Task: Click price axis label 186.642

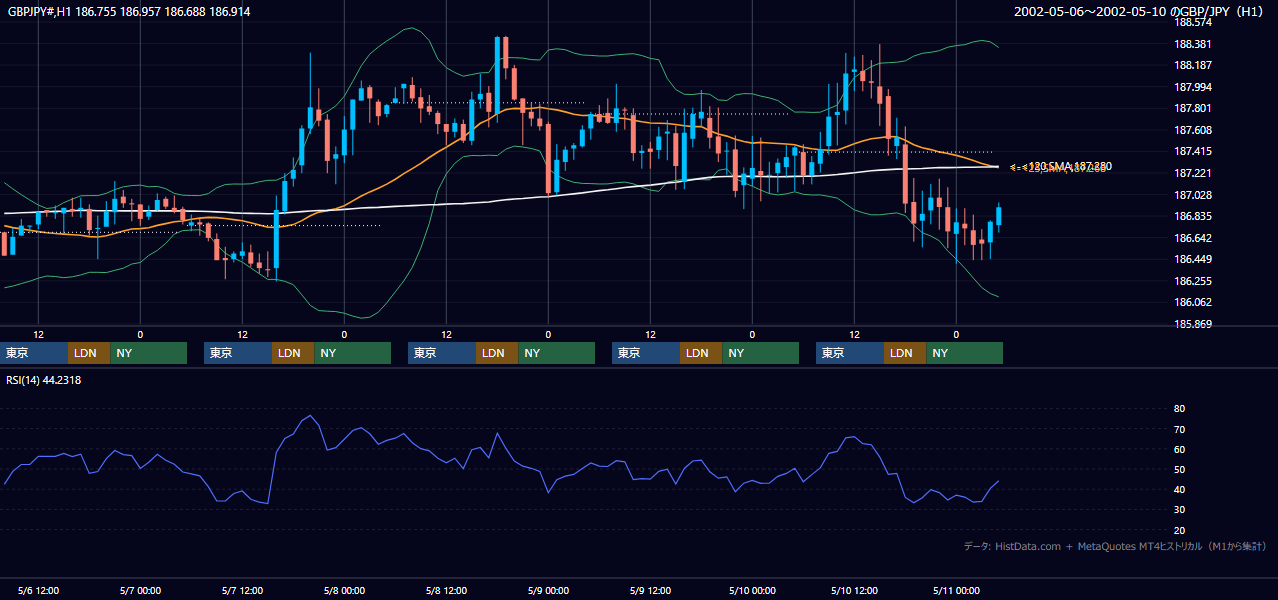Action: (1195, 238)
